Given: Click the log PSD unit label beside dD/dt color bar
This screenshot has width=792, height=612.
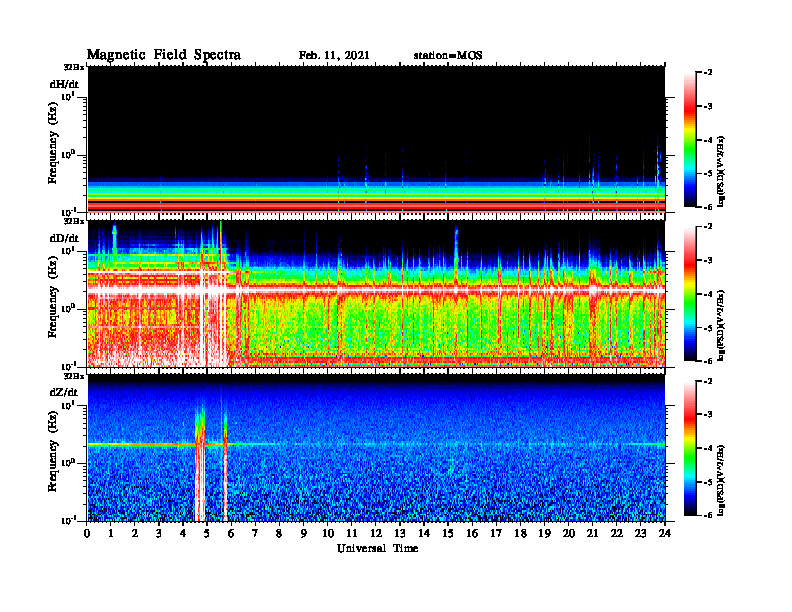Looking at the screenshot, I should (x=722, y=326).
